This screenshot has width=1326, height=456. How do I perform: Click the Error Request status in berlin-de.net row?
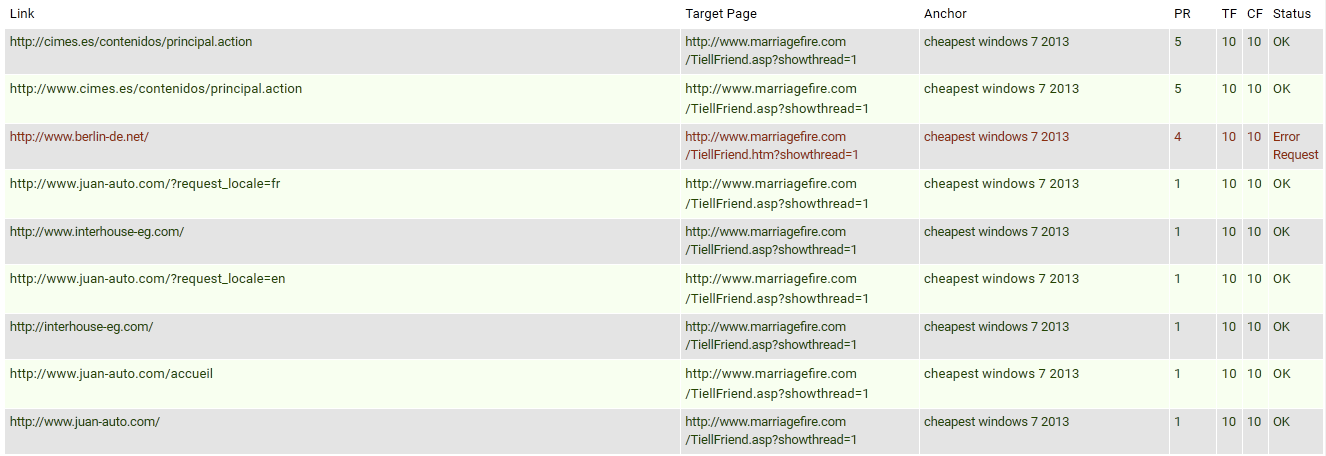1296,146
